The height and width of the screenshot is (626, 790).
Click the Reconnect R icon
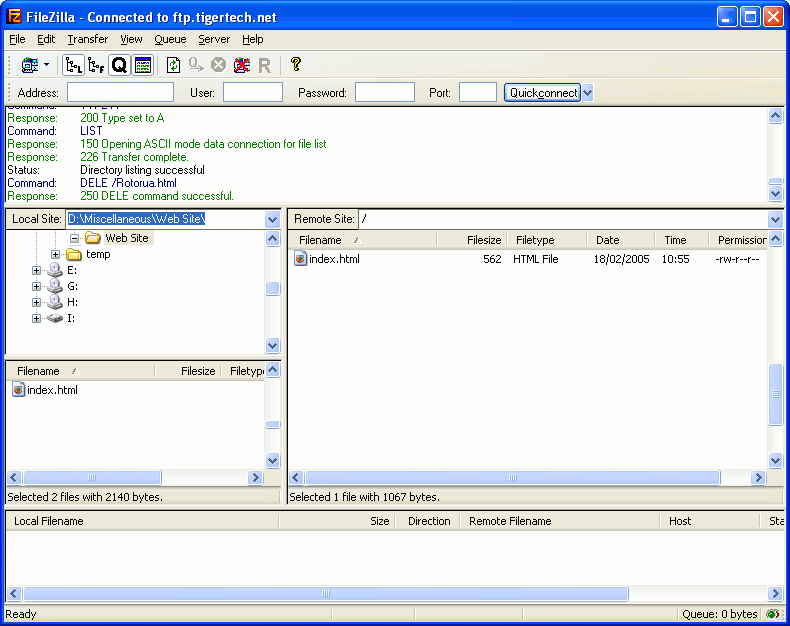click(x=265, y=65)
